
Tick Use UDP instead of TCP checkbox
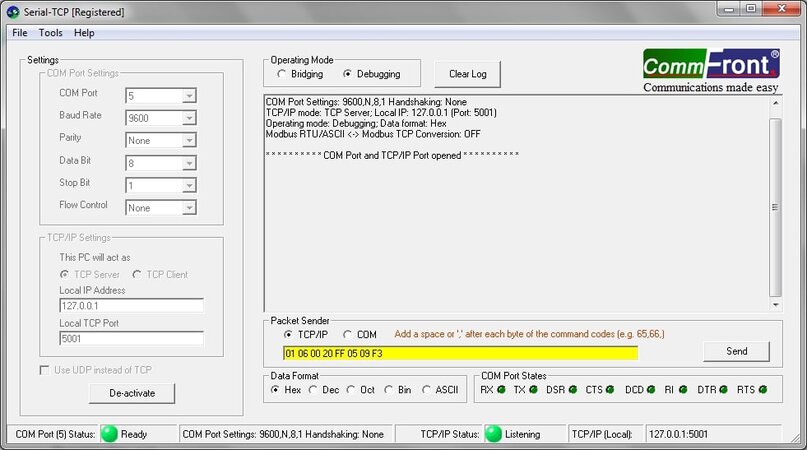[45, 370]
